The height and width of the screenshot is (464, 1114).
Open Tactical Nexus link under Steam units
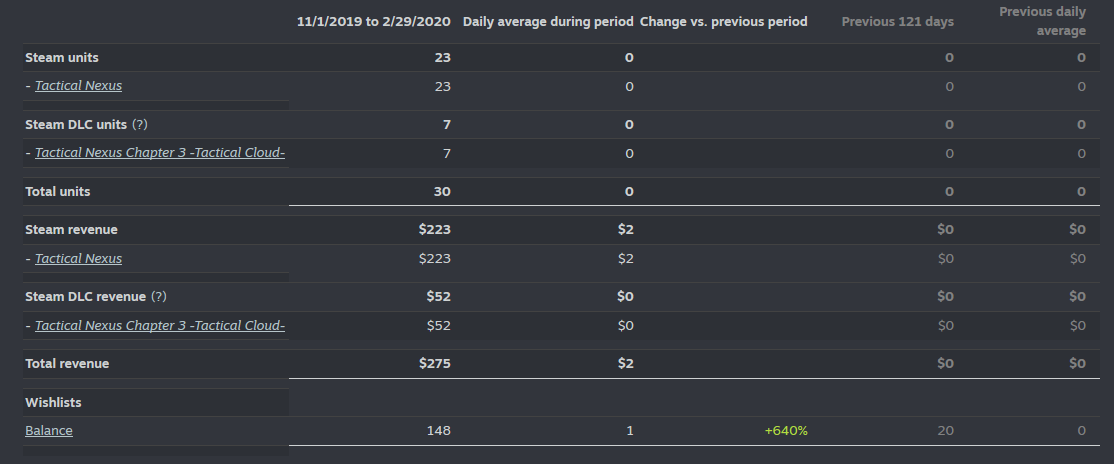pos(78,86)
